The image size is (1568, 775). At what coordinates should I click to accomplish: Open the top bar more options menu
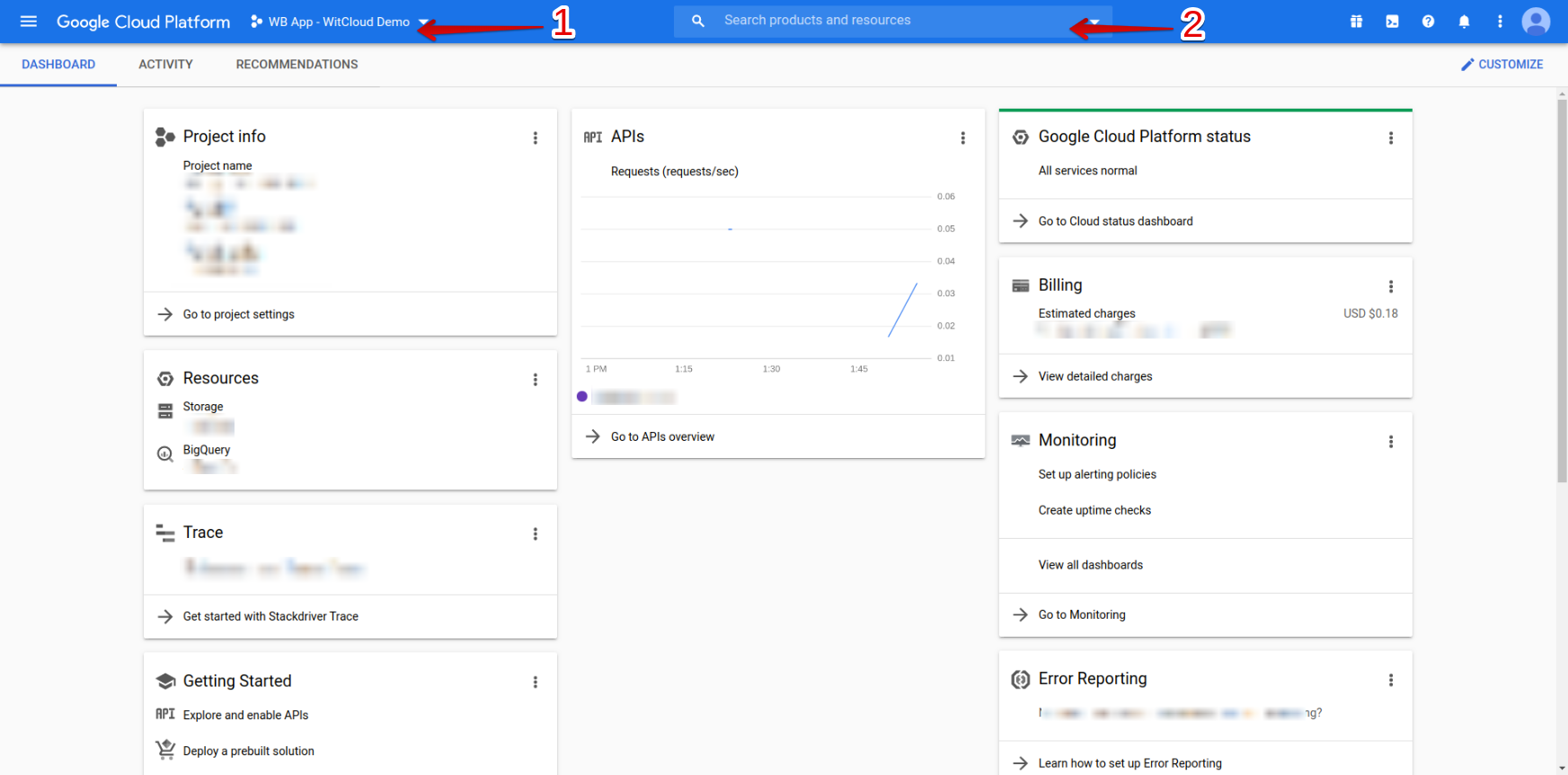pyautogui.click(x=1500, y=22)
